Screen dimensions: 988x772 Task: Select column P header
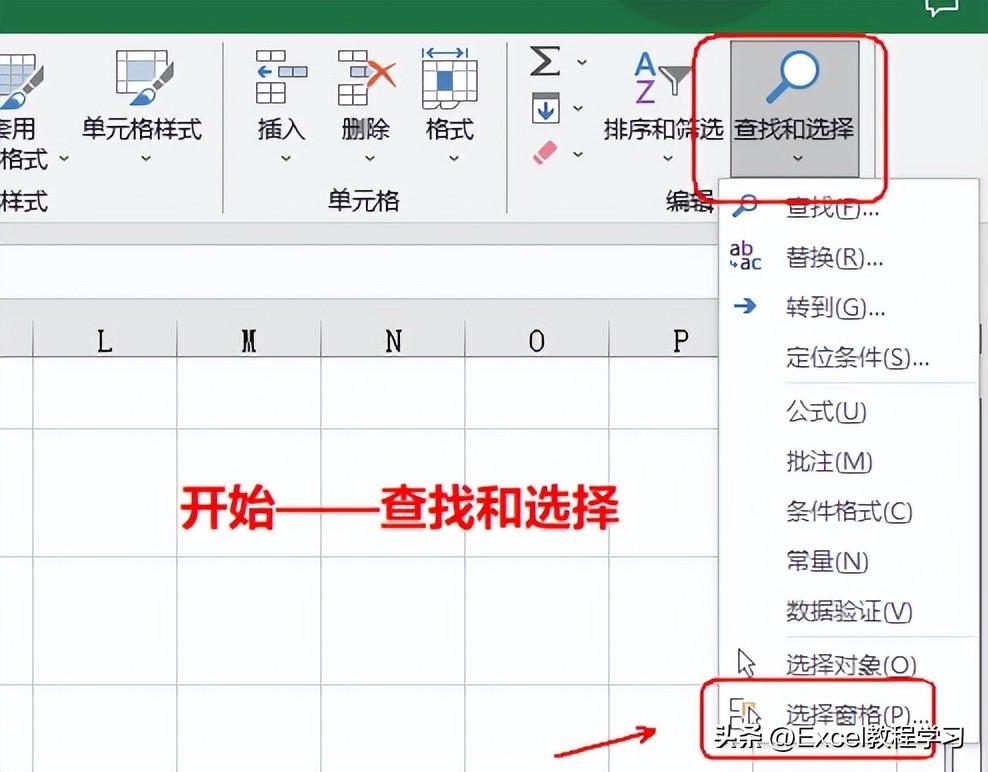(664, 341)
